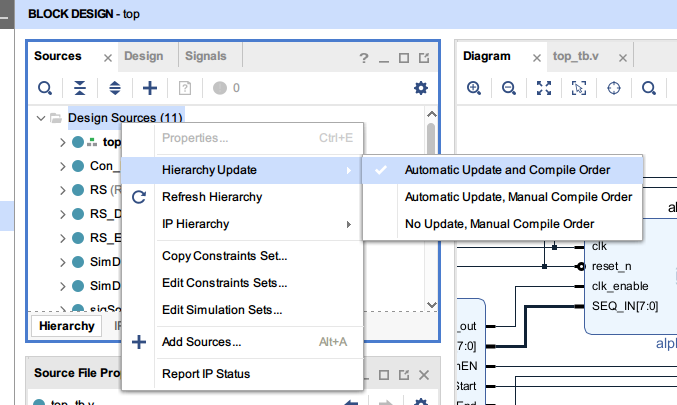
Task: Zoom in on the block diagram
Action: click(474, 88)
